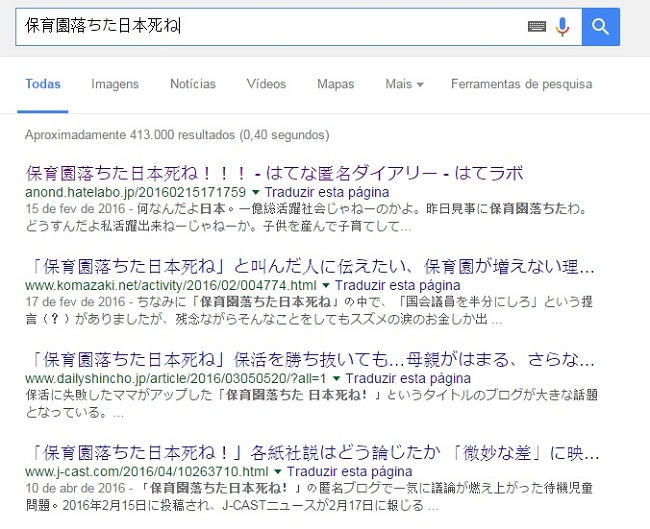Expand arrow next to anond.hatelabo.jp URL

click(x=256, y=192)
